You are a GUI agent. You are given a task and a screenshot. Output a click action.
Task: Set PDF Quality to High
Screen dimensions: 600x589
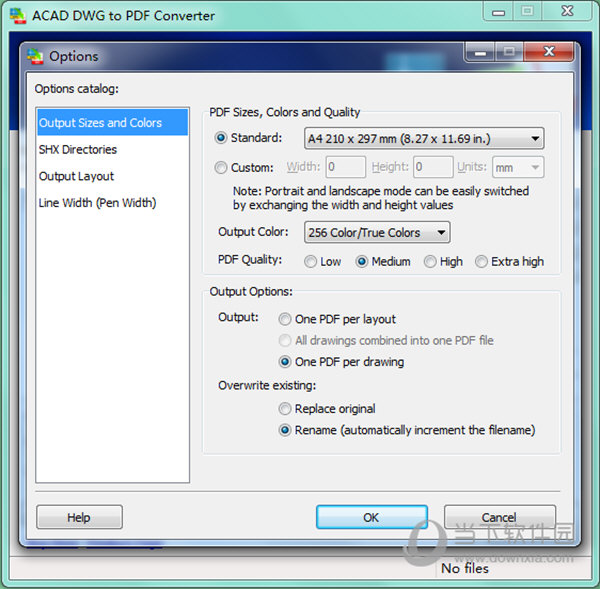[430, 262]
